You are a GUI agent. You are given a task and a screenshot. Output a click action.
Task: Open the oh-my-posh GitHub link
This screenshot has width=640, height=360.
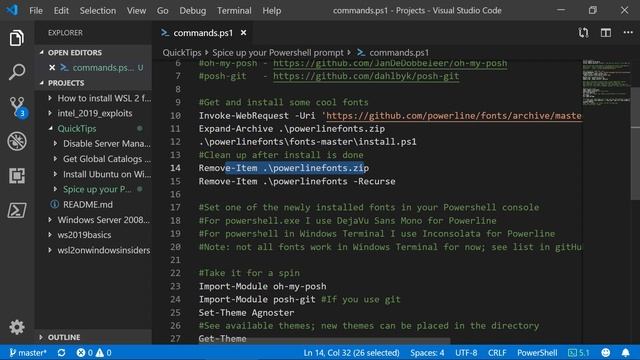[x=390, y=63]
